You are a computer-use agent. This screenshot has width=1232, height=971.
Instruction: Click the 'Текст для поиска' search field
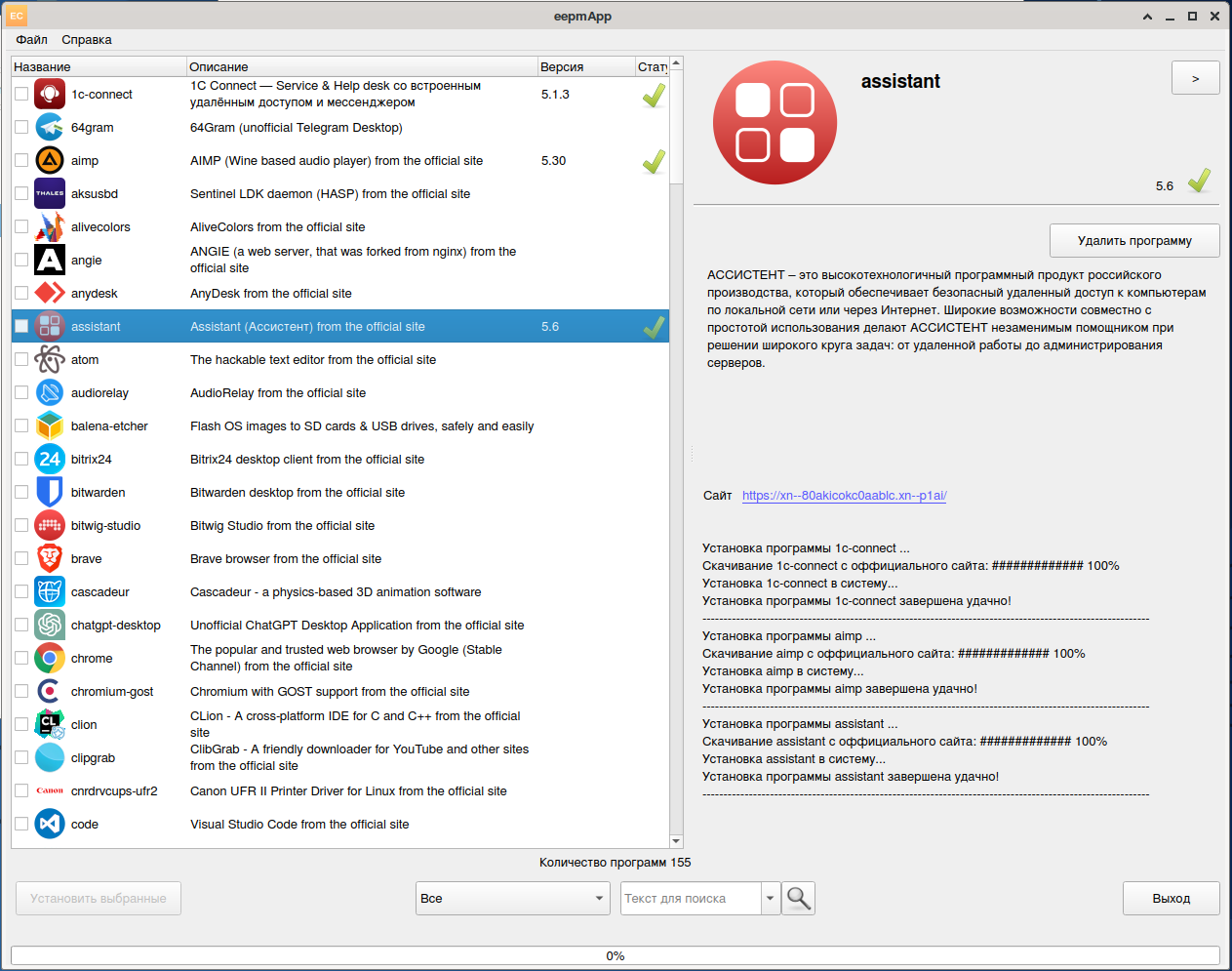point(691,899)
